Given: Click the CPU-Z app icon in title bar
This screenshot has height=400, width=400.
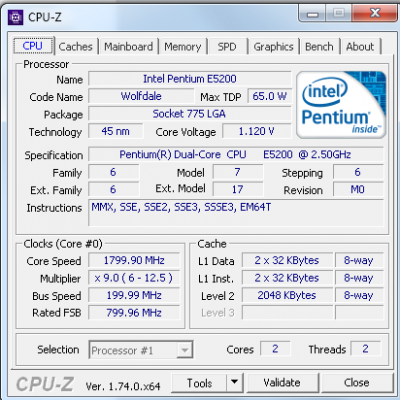Looking at the screenshot, I should tap(16, 17).
